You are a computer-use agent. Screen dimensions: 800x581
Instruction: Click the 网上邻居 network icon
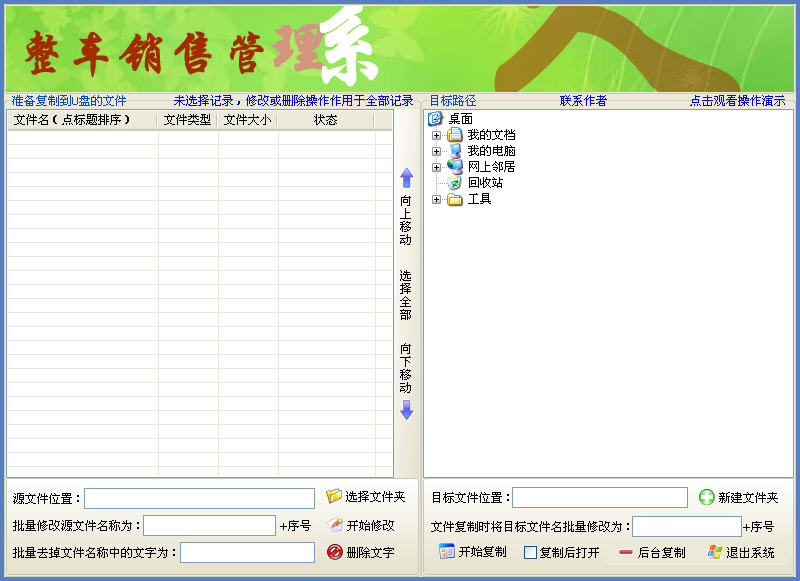455,166
